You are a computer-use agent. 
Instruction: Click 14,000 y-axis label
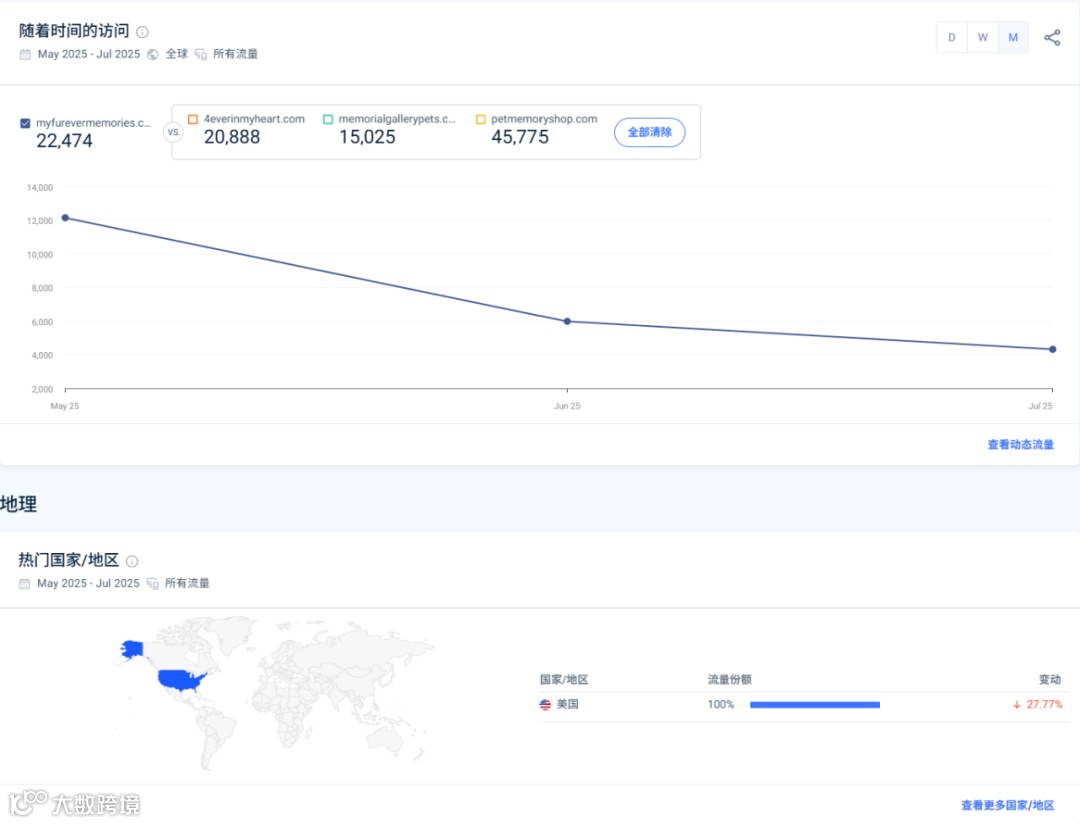[x=40, y=187]
